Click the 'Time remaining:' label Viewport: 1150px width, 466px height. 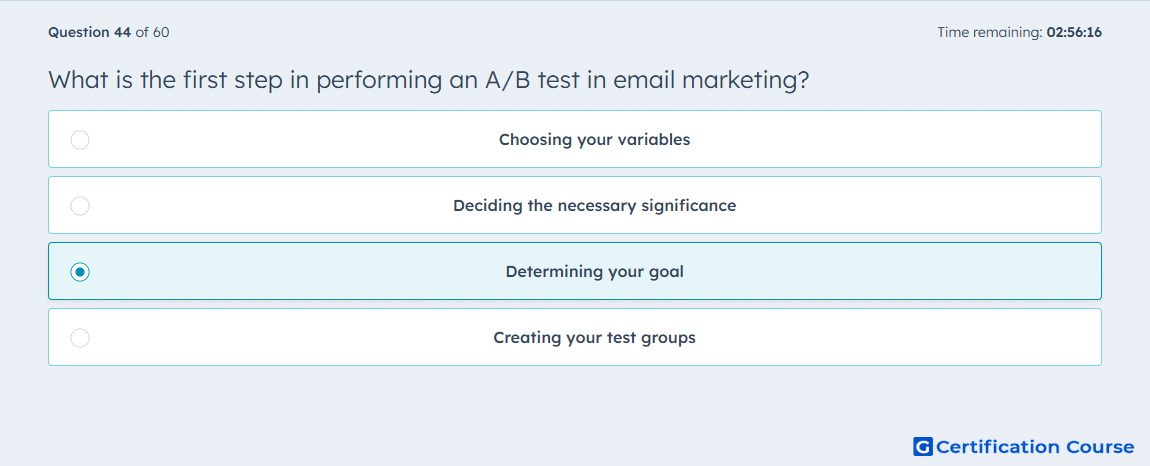pyautogui.click(x=990, y=32)
